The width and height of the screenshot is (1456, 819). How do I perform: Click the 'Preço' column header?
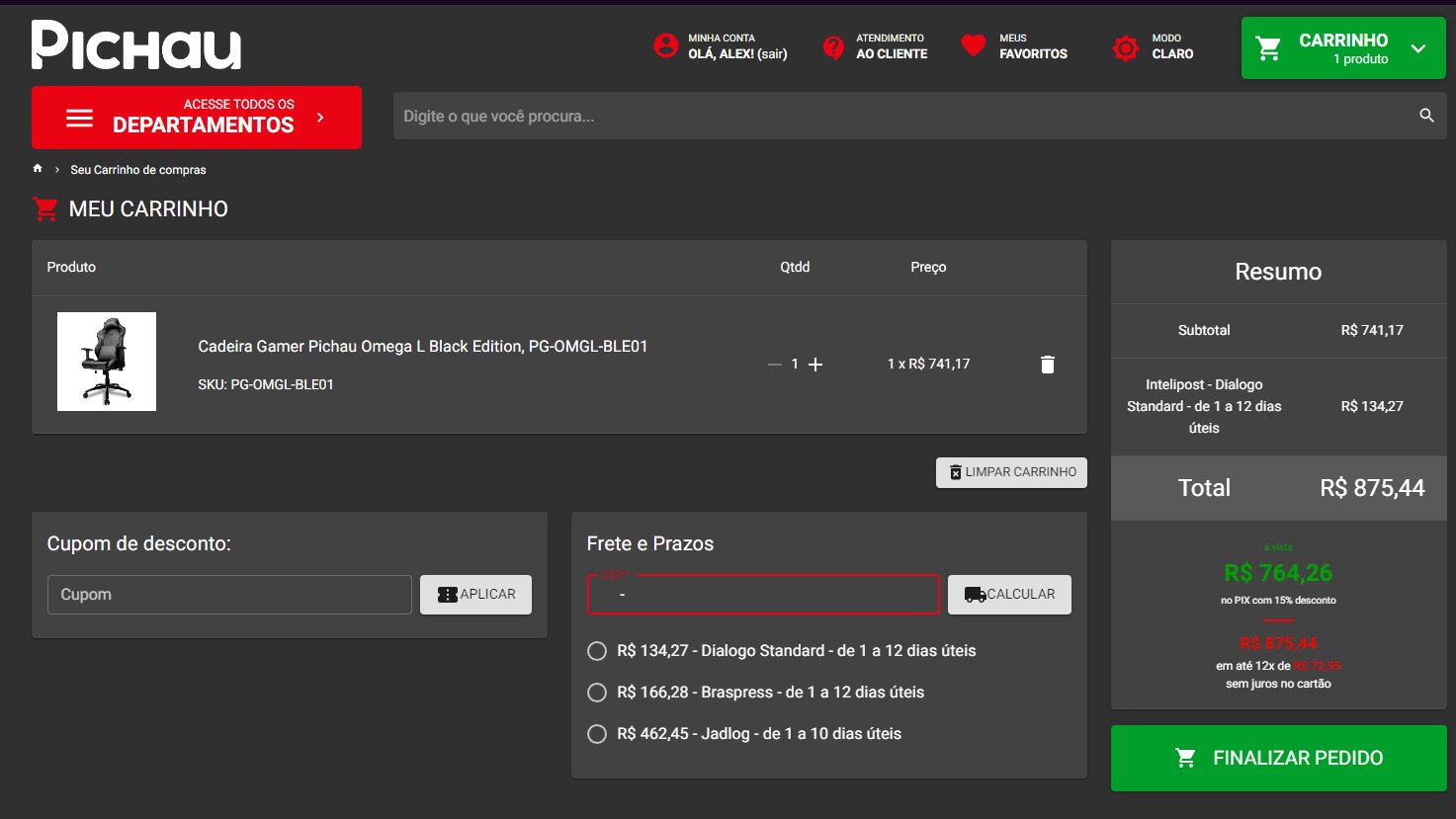point(928,267)
